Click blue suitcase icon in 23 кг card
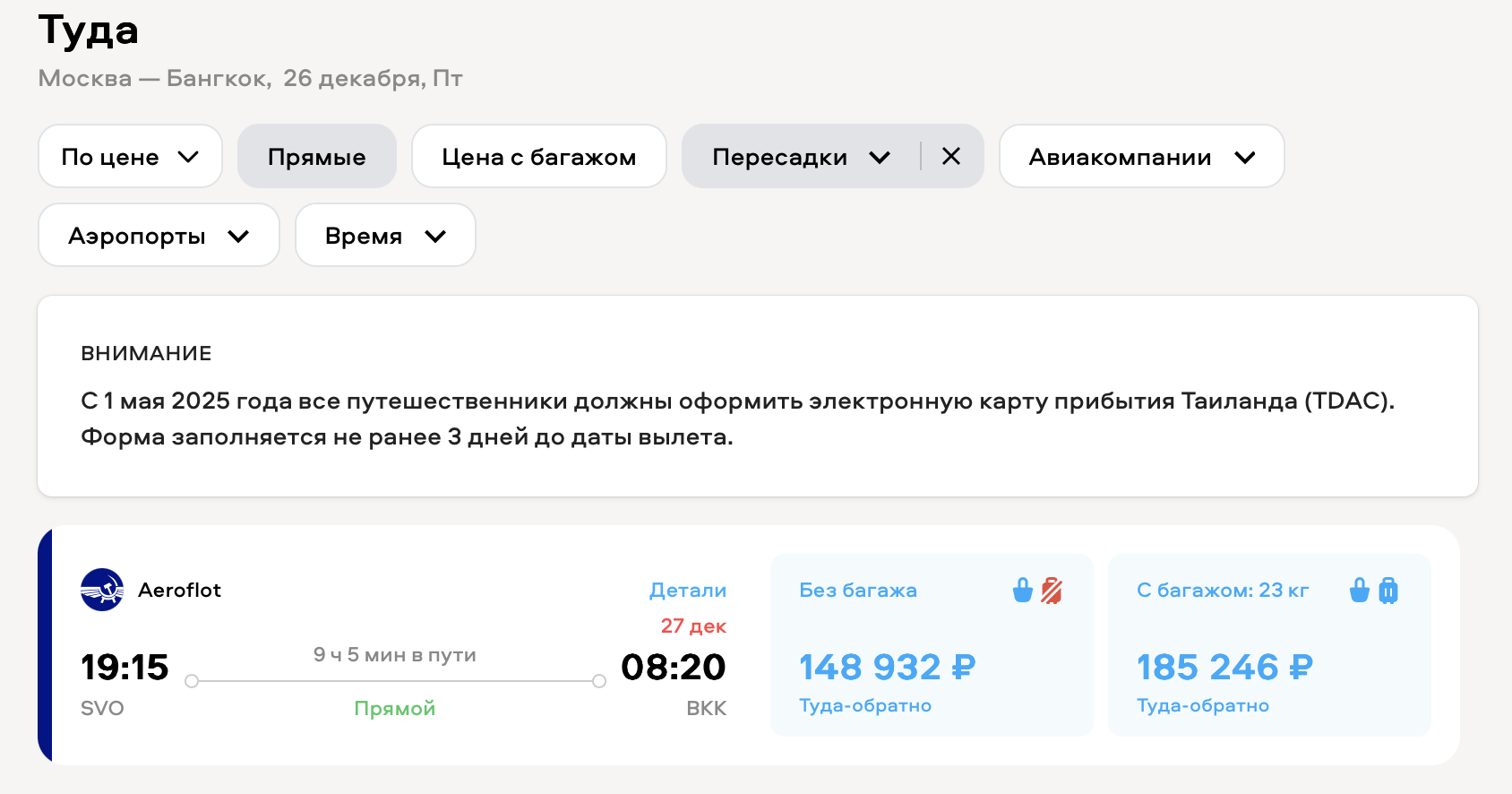 tap(1388, 591)
